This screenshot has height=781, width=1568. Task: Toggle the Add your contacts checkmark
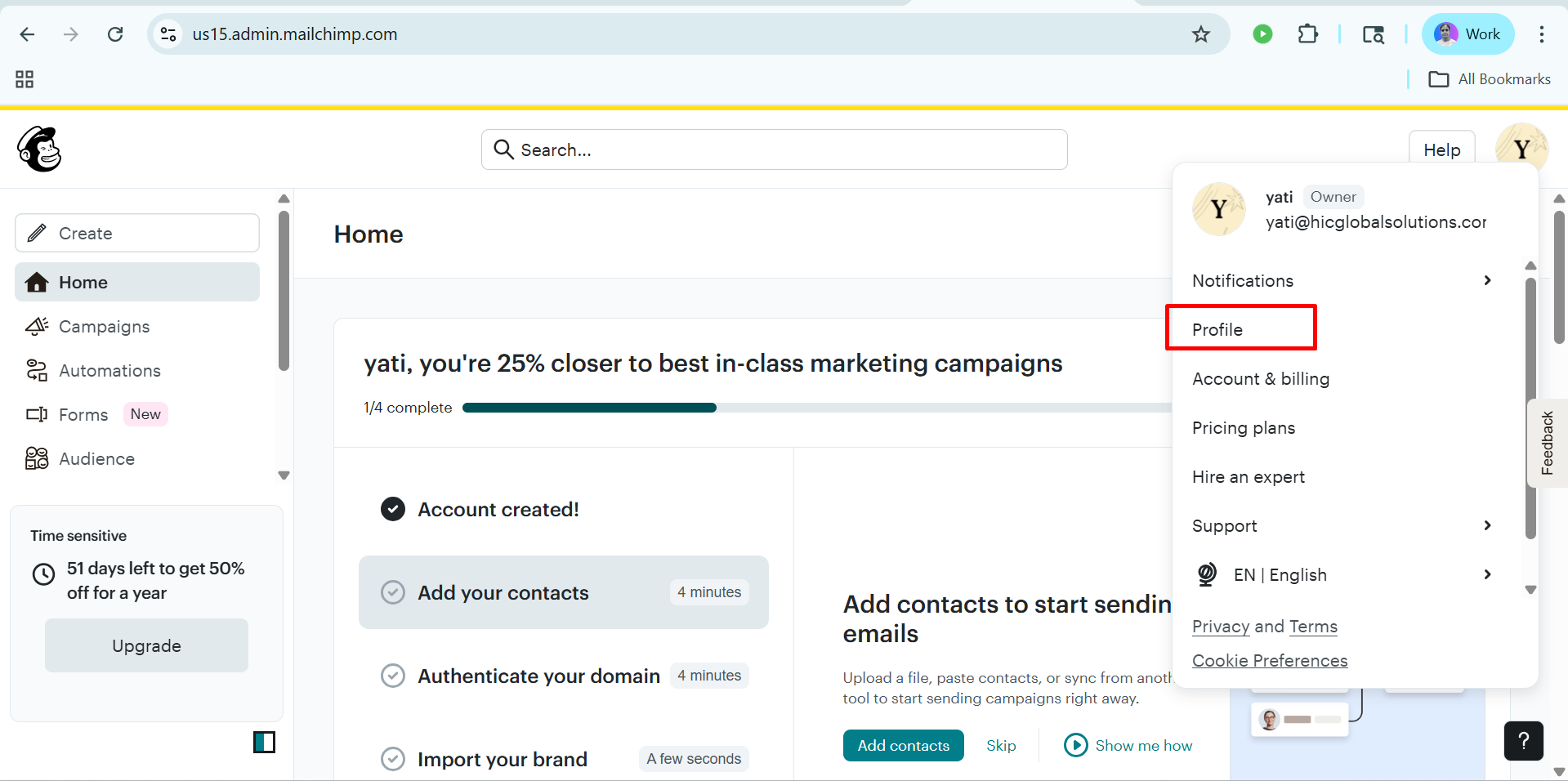pyautogui.click(x=393, y=592)
